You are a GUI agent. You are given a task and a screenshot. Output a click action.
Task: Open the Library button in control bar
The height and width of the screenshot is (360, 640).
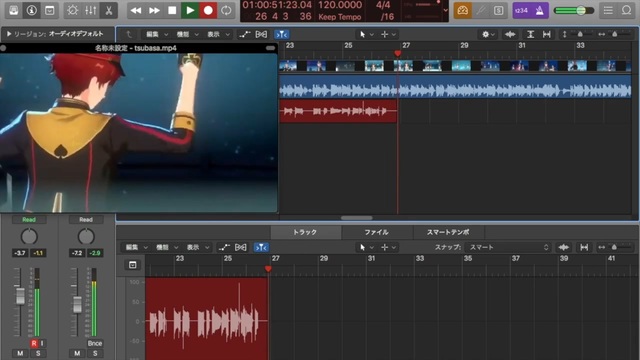click(x=13, y=10)
